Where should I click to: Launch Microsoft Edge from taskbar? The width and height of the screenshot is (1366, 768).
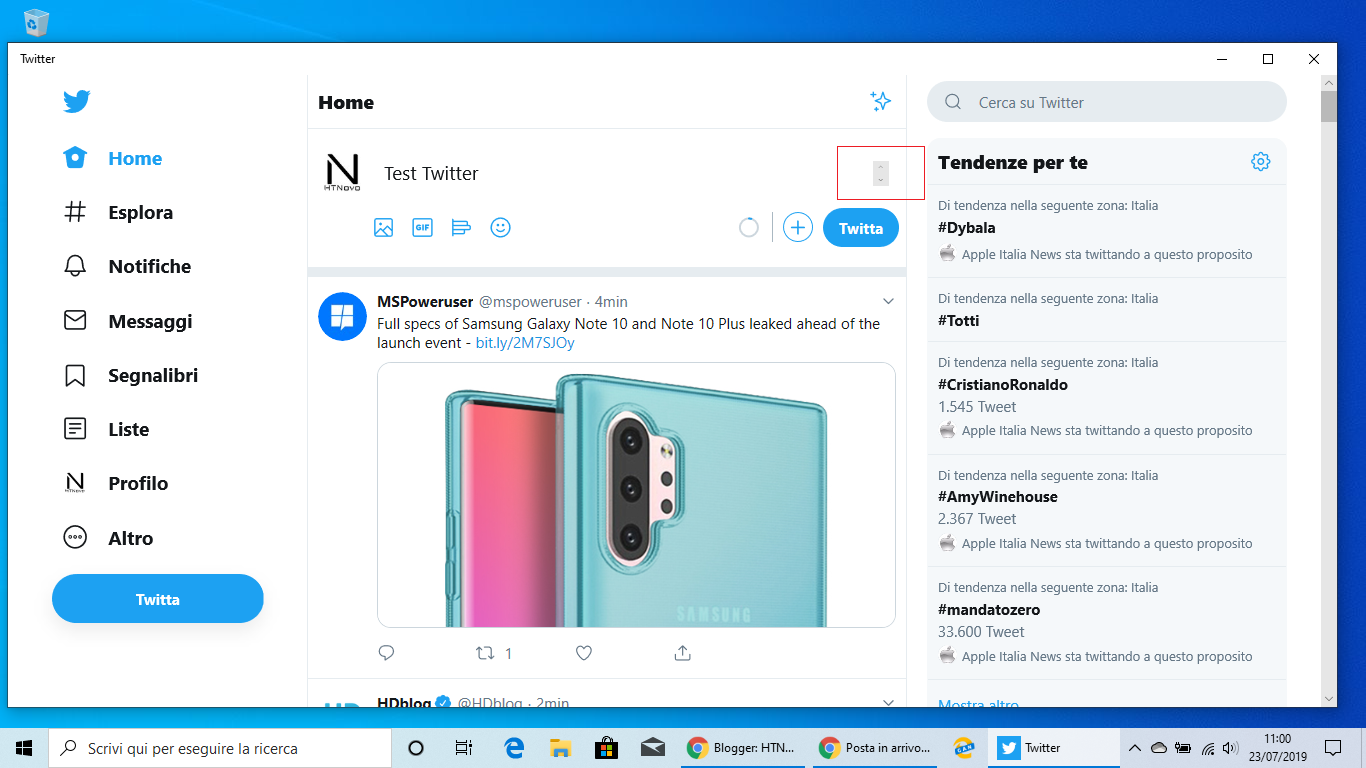pyautogui.click(x=513, y=748)
